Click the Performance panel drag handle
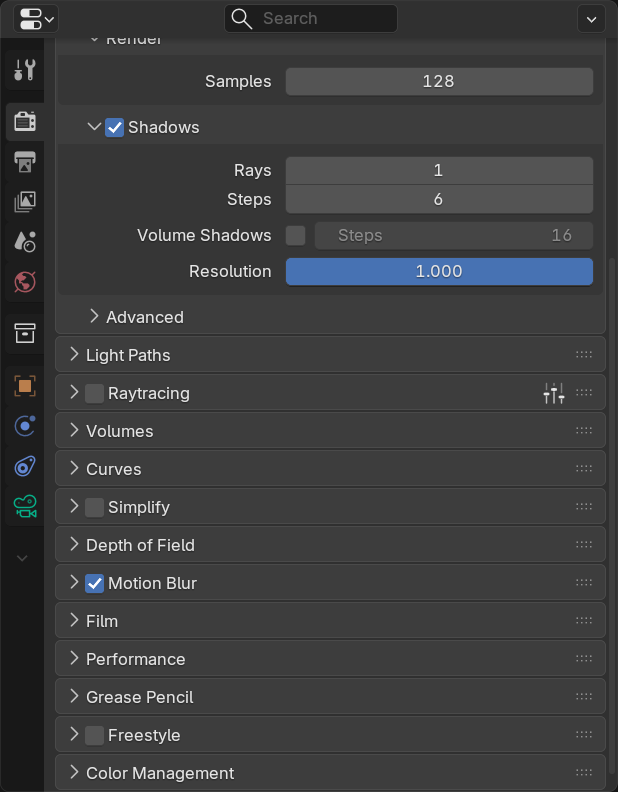 pyautogui.click(x=584, y=659)
